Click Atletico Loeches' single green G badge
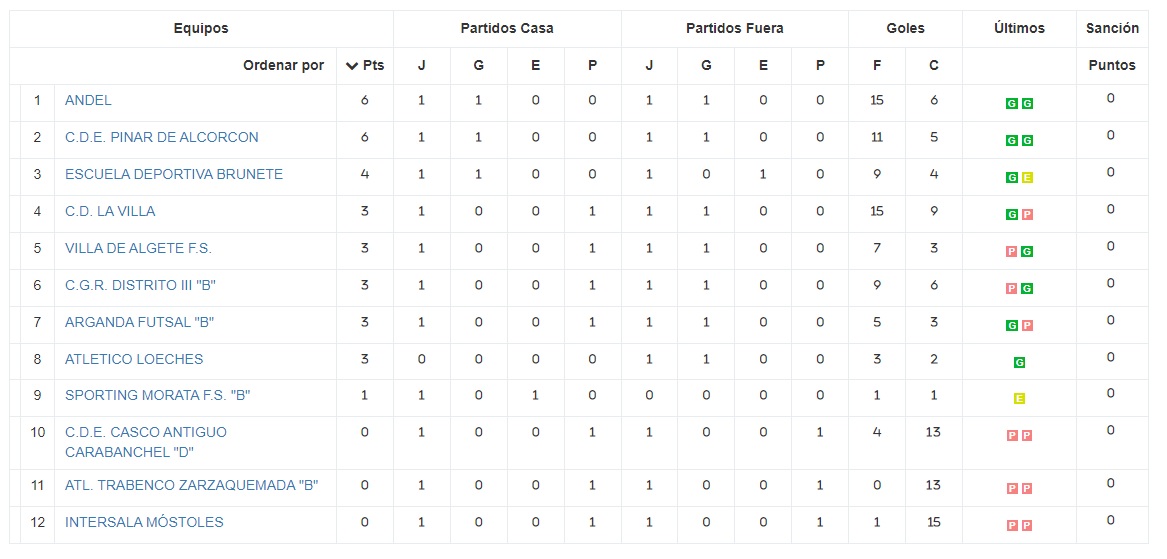Viewport: 1167px width, 559px height. (1019, 362)
